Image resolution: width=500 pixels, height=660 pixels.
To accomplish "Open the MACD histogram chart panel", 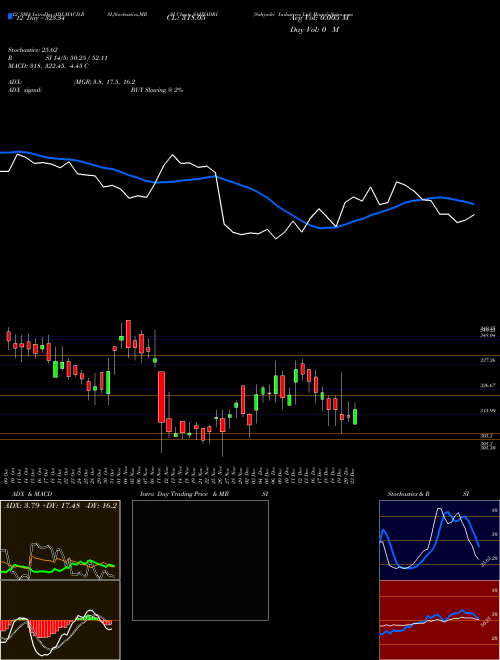I will (60, 620).
